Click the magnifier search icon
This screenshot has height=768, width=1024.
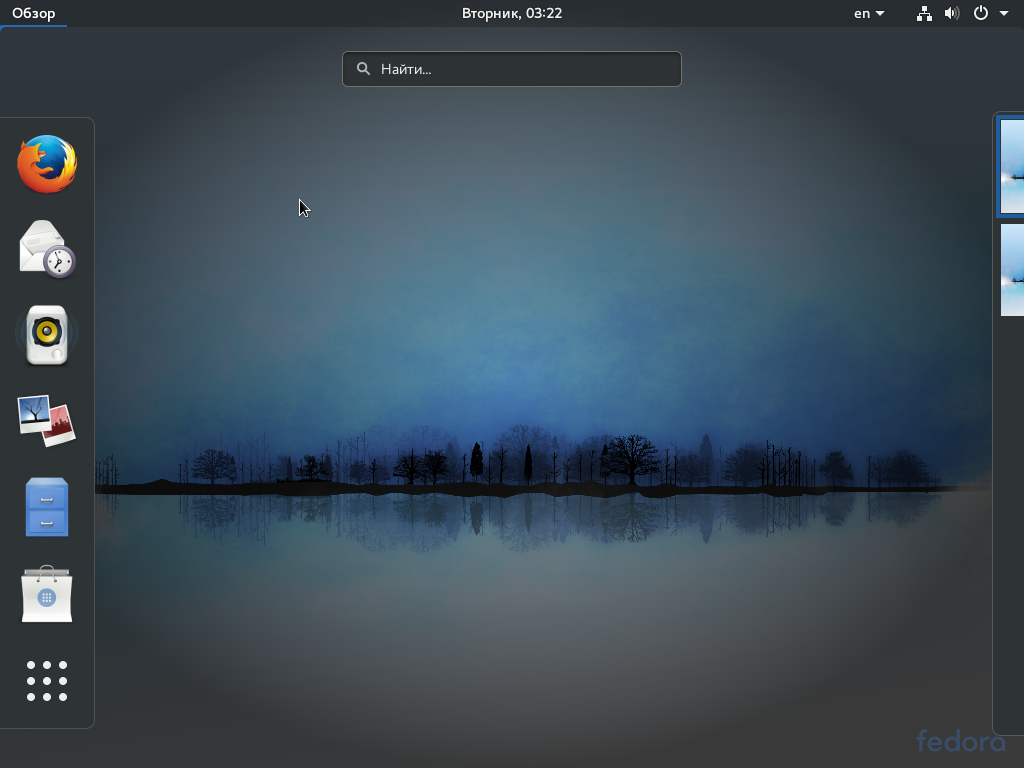[x=364, y=69]
